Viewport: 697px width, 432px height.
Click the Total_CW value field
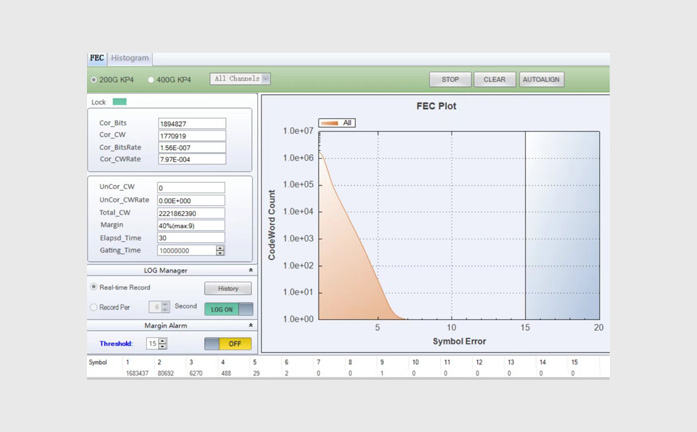(191, 213)
